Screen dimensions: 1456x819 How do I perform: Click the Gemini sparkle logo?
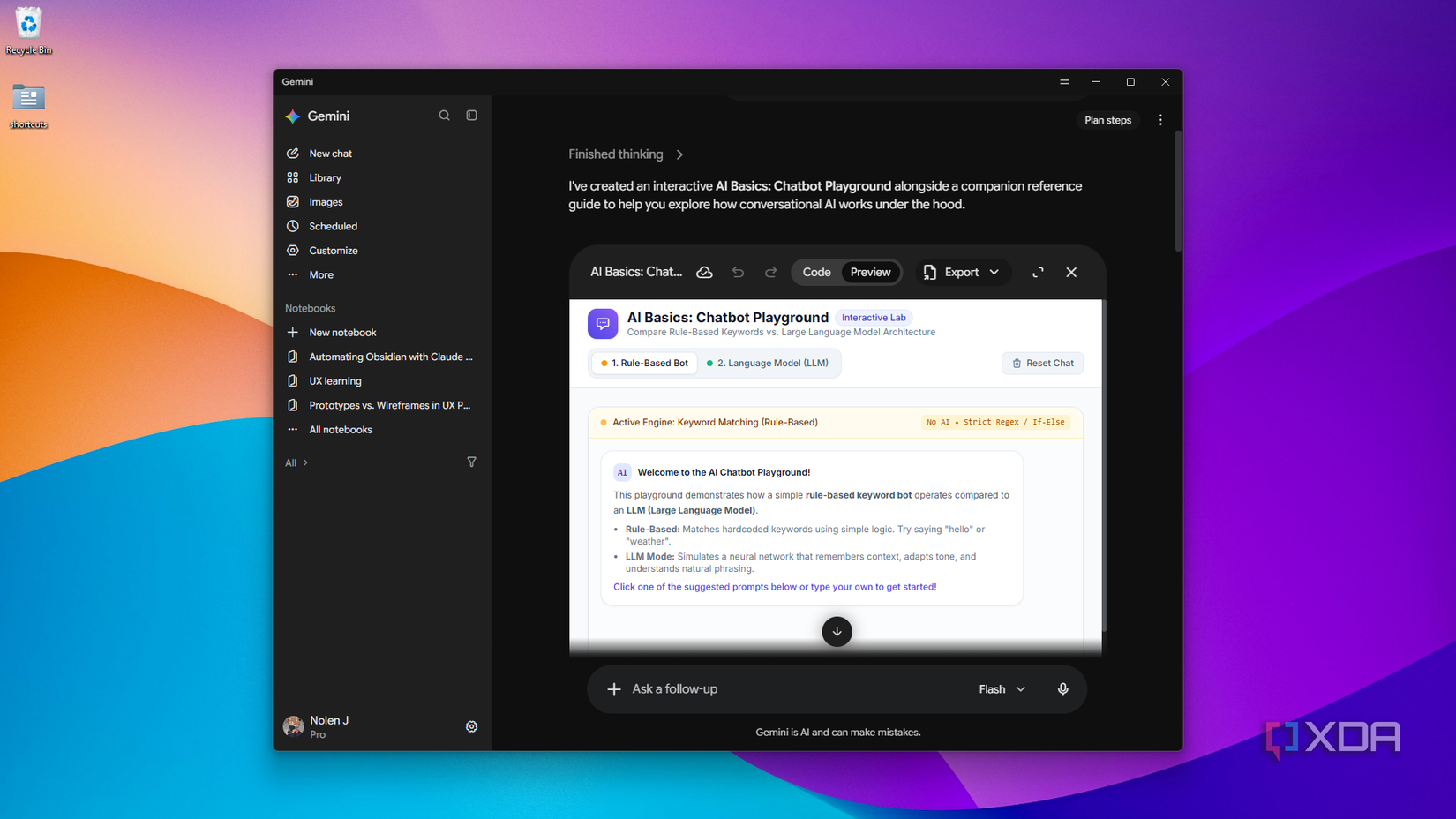[293, 116]
